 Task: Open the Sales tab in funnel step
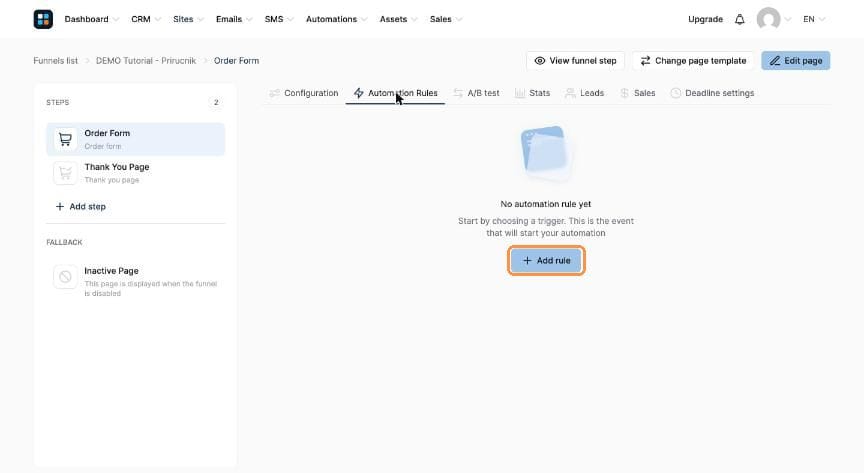coord(638,93)
